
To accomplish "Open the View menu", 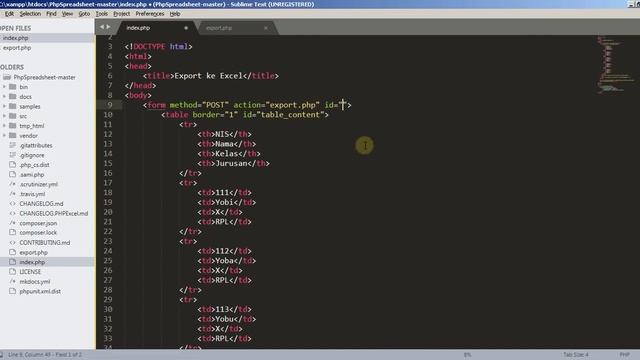I will [67, 13].
